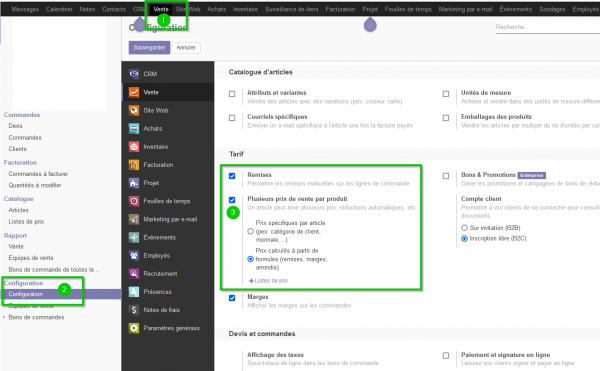Click the Recrutement magnifier icon
Screen dimensions: 600x371
pyautogui.click(x=134, y=273)
